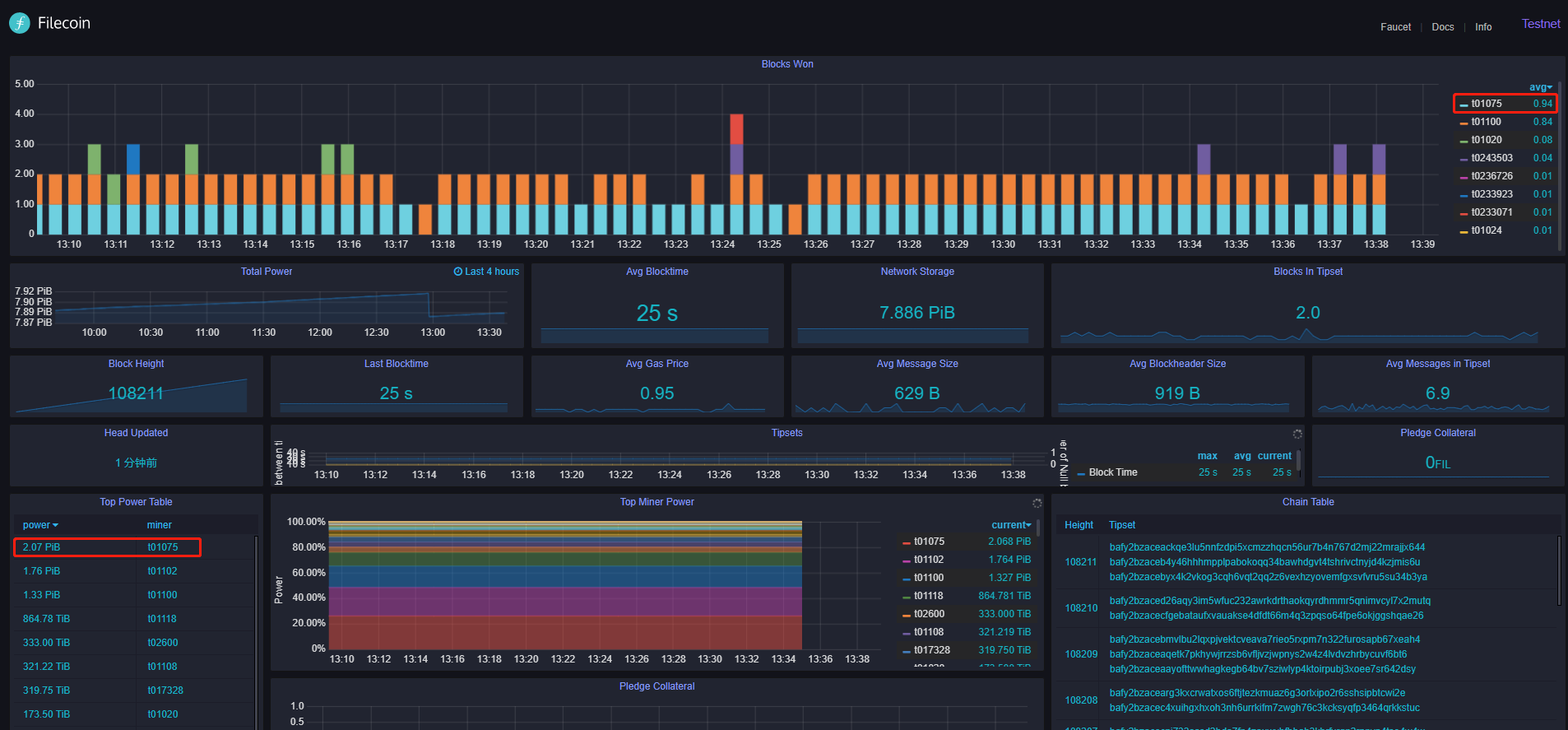Sort Blocks Won legend by avg

(1541, 87)
